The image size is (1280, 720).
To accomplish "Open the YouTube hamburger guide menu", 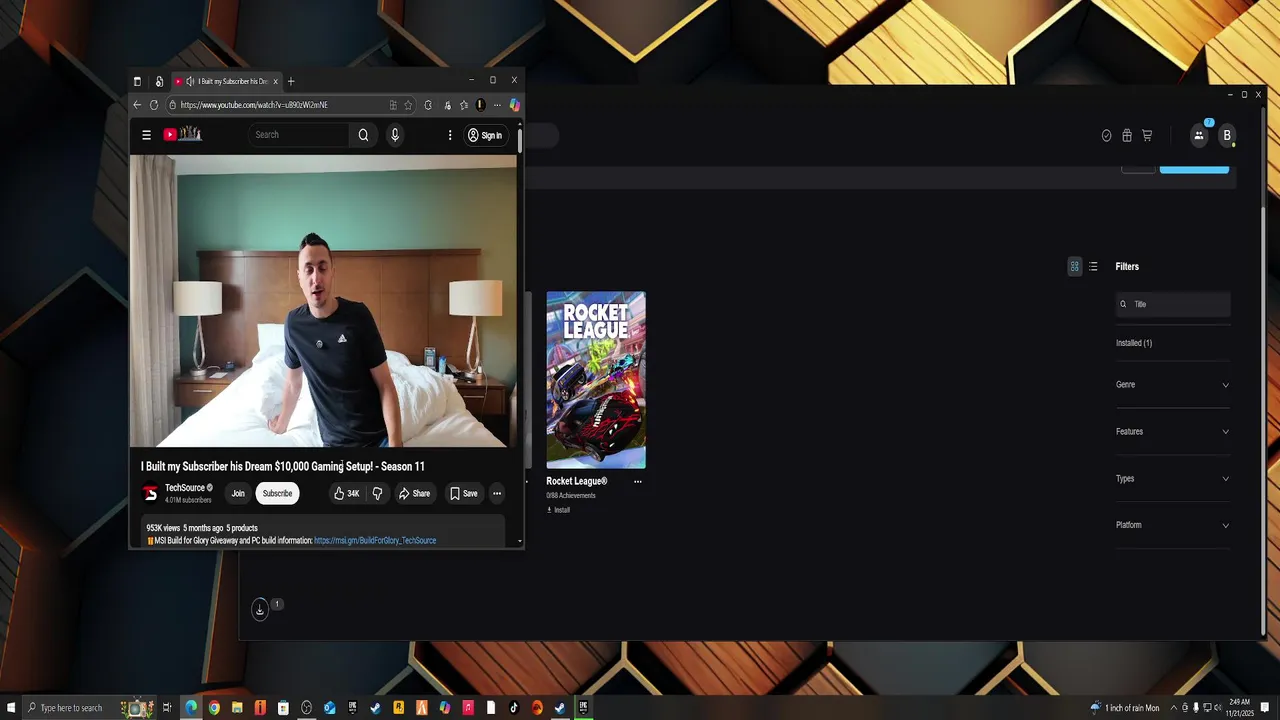I will click(146, 135).
